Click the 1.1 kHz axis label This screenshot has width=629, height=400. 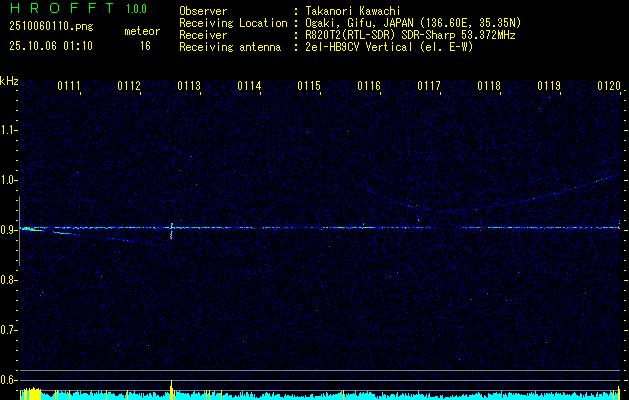pos(8,130)
